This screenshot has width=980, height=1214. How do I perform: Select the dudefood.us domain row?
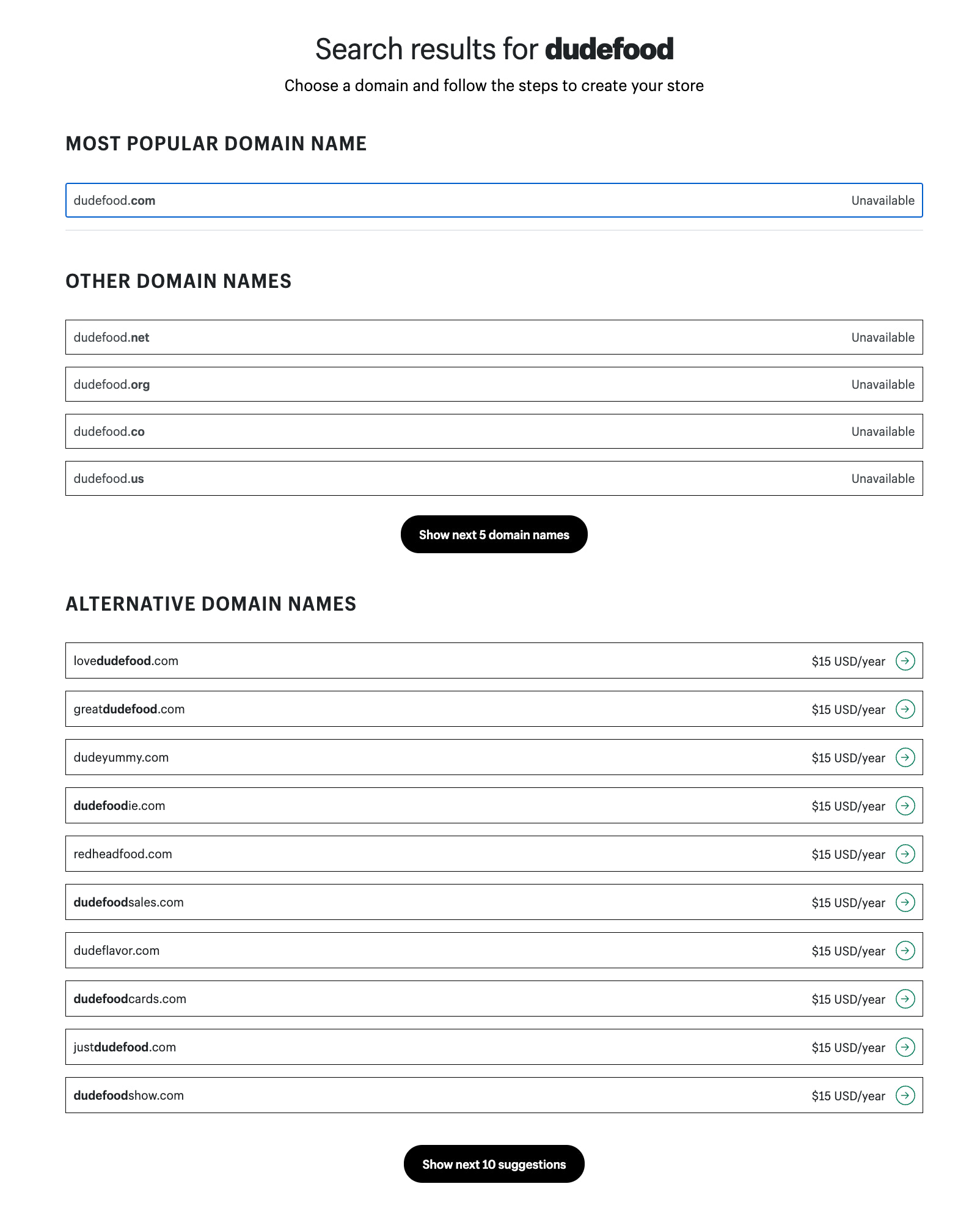coord(494,479)
